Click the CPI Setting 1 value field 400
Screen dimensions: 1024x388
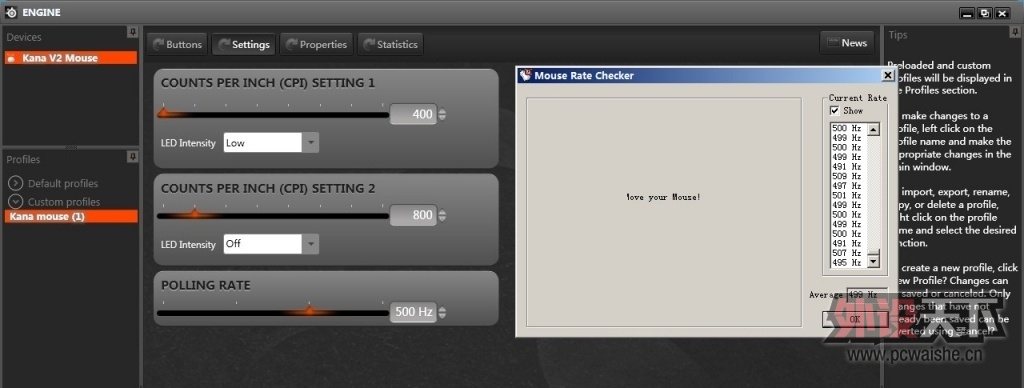[413, 114]
